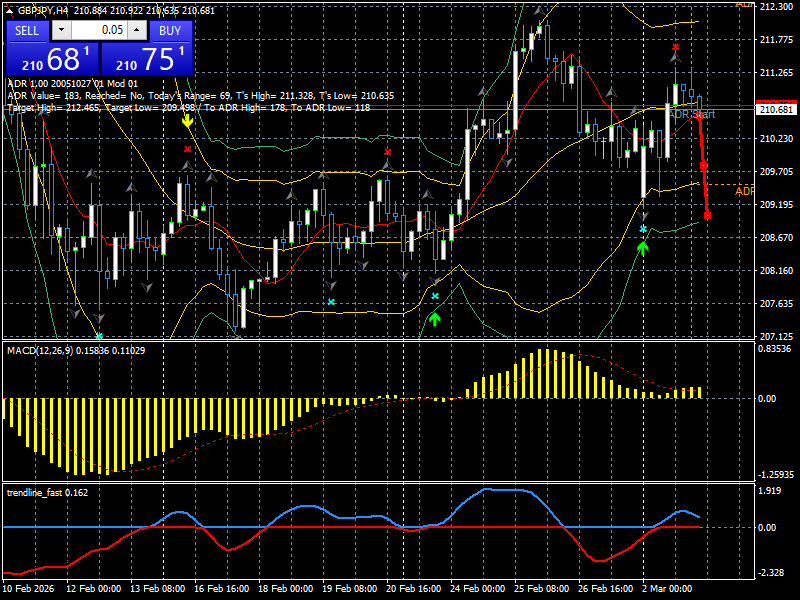Click the 1.919 trendline scale value
Screen dimensions: 800x600
[x=770, y=491]
